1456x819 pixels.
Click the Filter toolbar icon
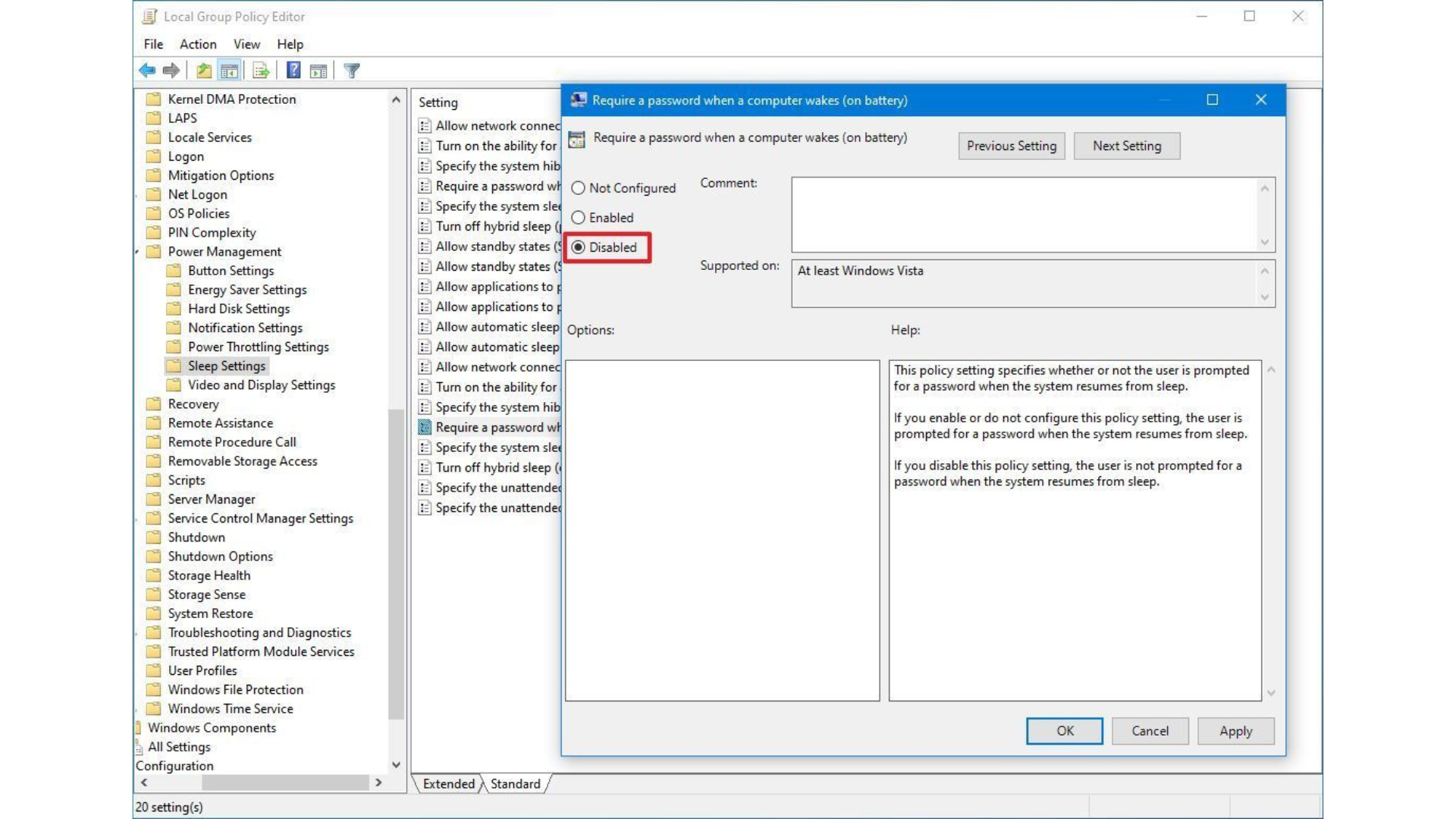click(x=351, y=71)
